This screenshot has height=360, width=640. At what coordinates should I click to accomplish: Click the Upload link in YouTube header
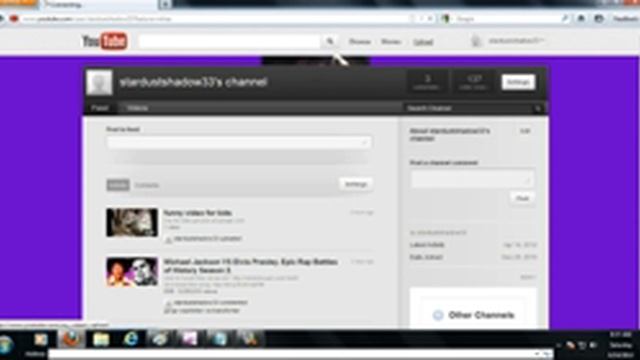pos(423,42)
